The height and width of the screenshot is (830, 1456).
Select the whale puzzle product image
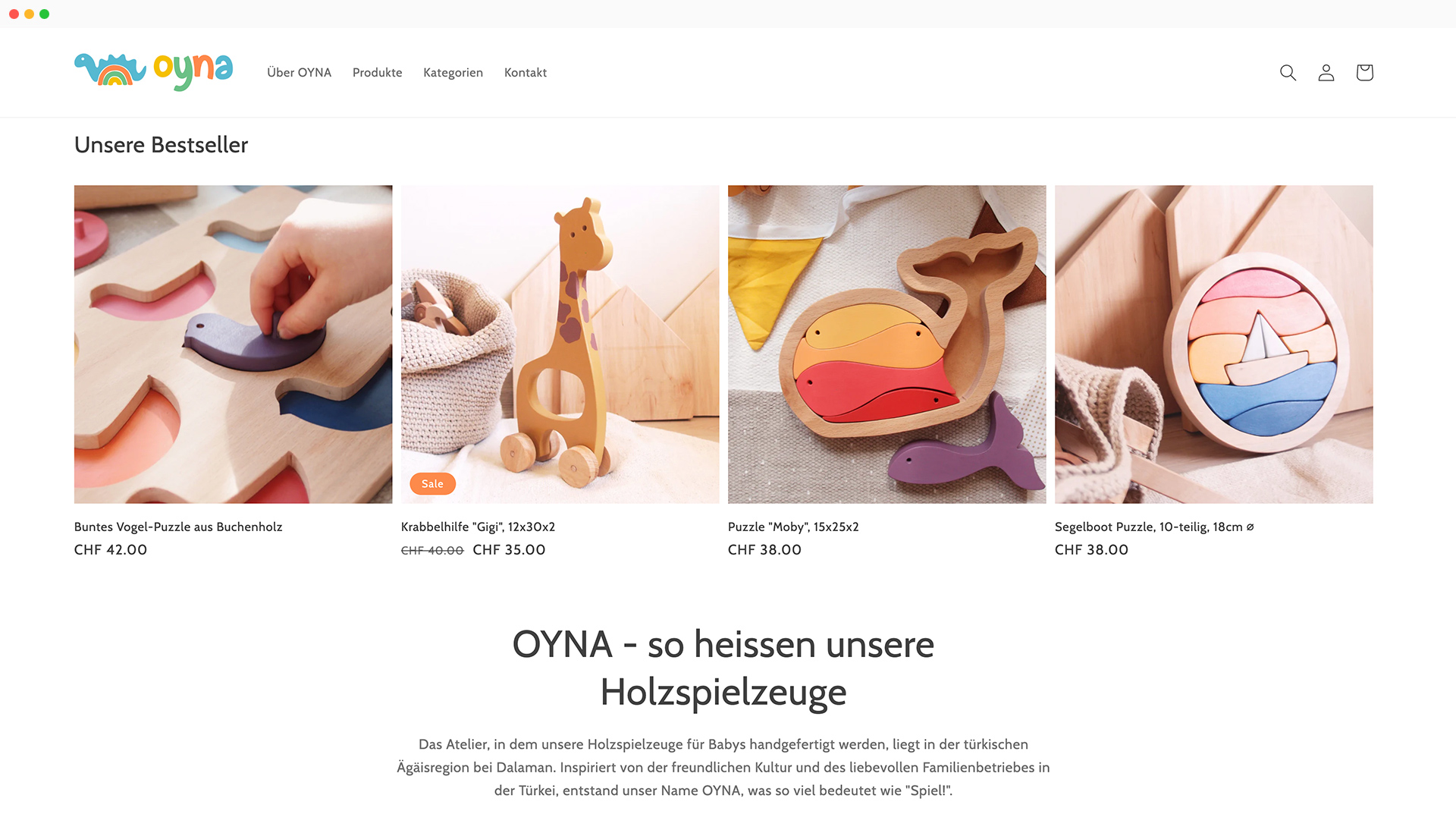886,344
